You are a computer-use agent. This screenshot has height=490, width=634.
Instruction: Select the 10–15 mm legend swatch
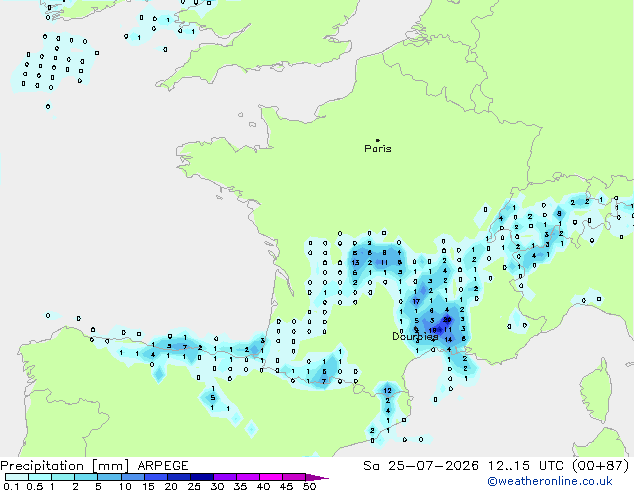click(132, 477)
